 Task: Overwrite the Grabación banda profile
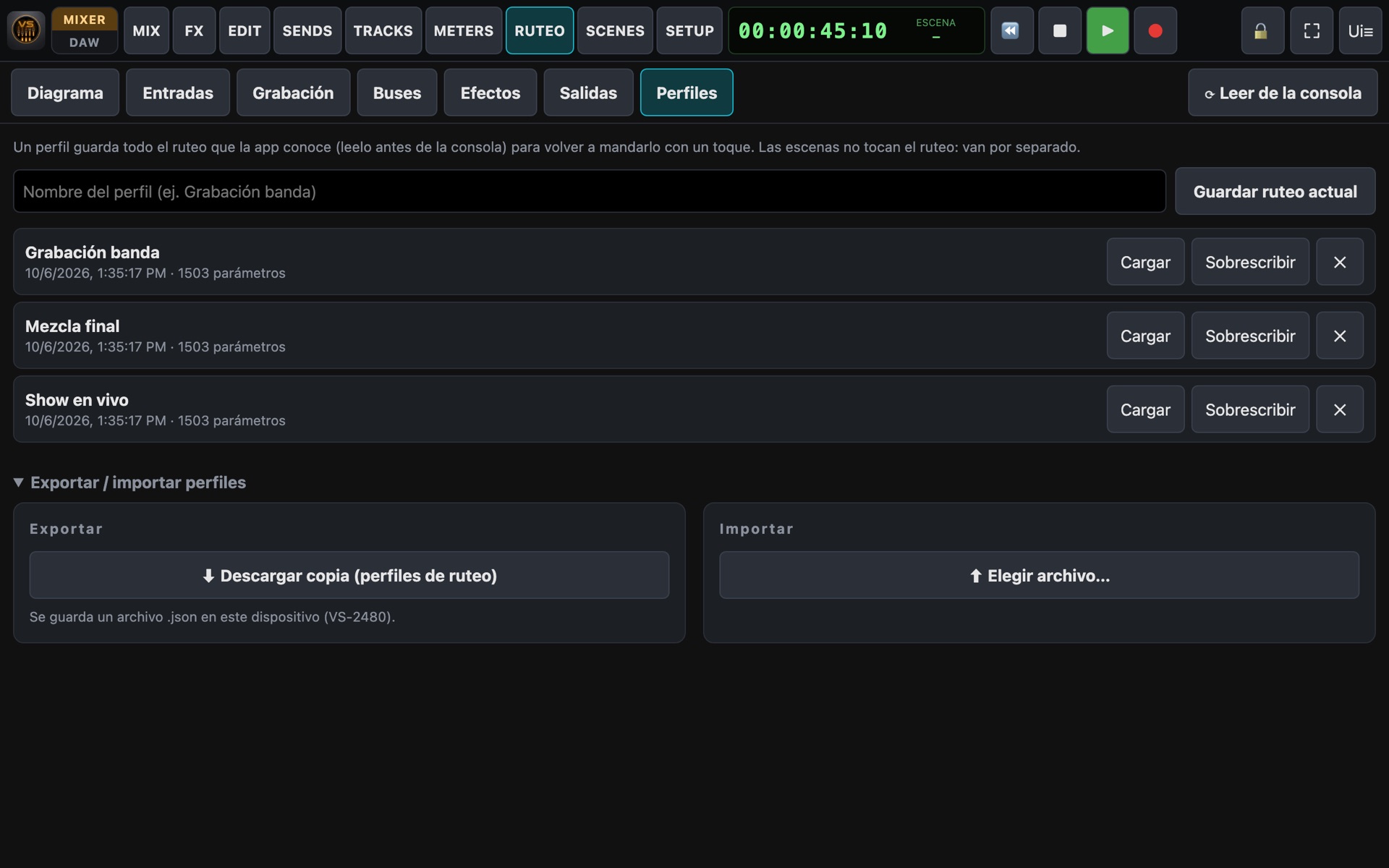1250,262
